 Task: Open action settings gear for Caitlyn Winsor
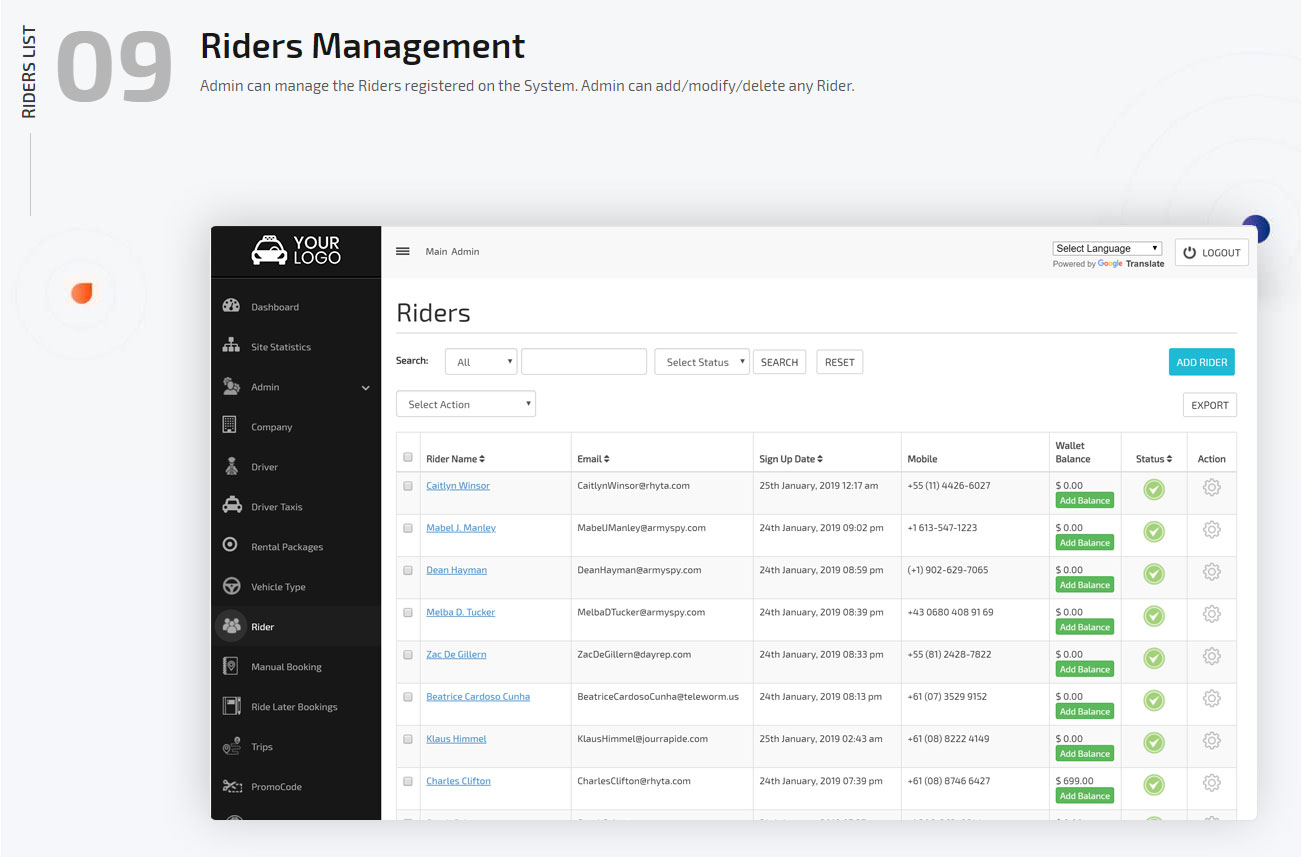tap(1211, 488)
